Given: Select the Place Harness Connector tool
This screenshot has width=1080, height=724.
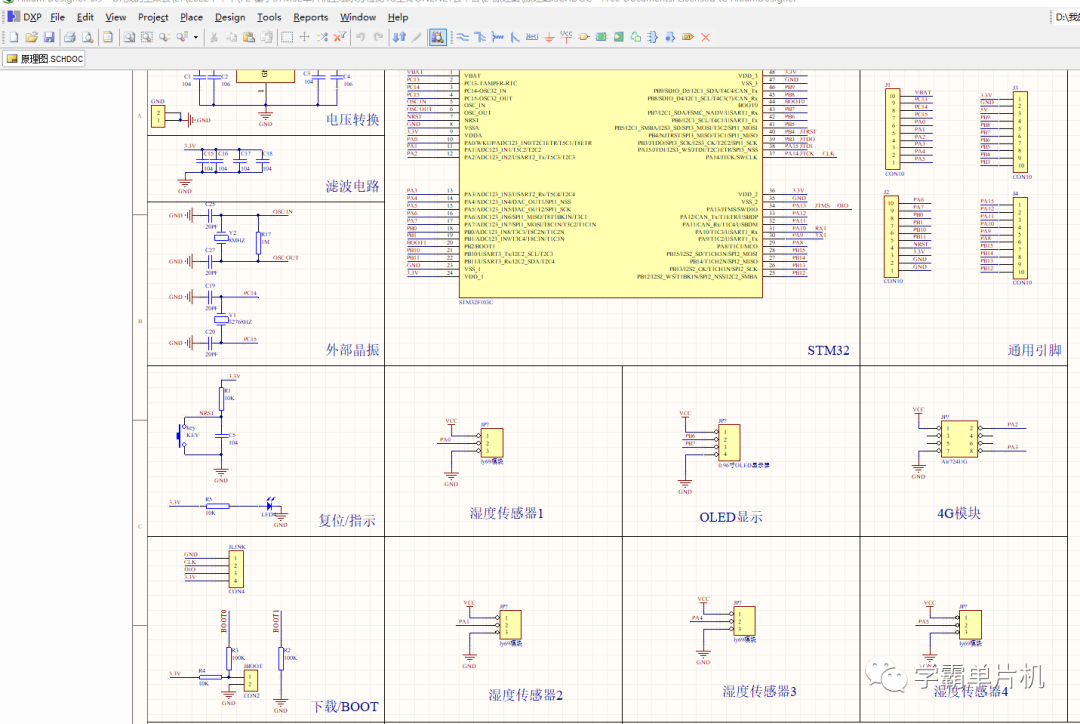Looking at the screenshot, I should (x=652, y=37).
